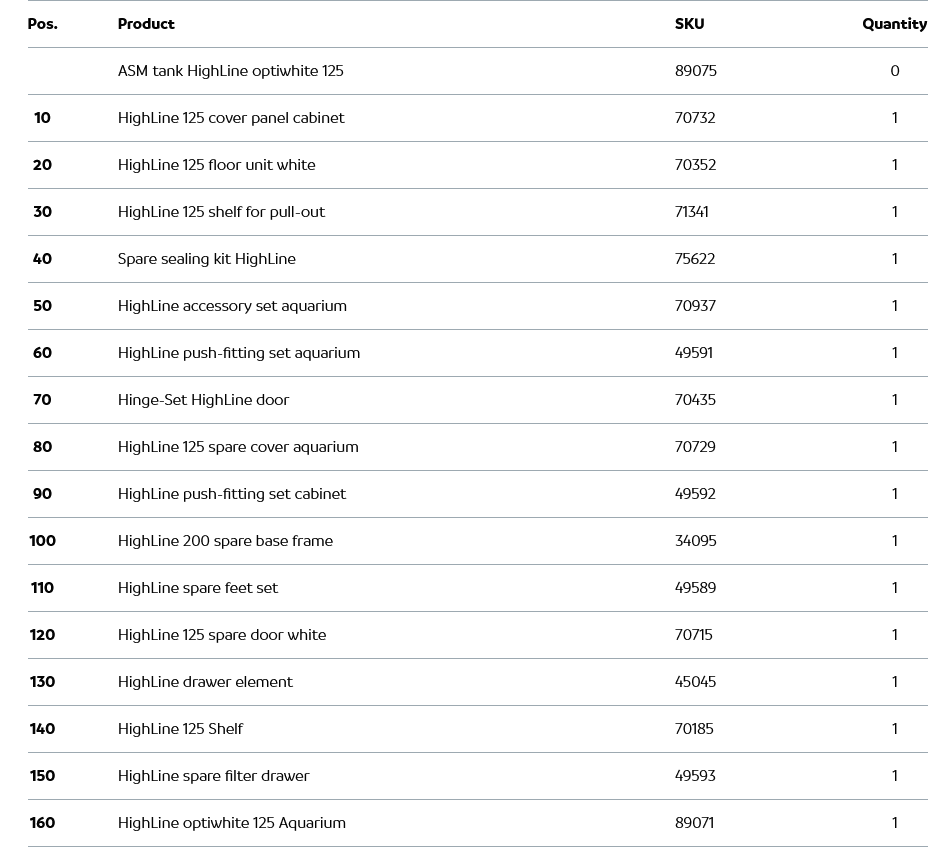This screenshot has width=946, height=847.
Task: Choose HighLine accessory set aquarium
Action: point(232,306)
